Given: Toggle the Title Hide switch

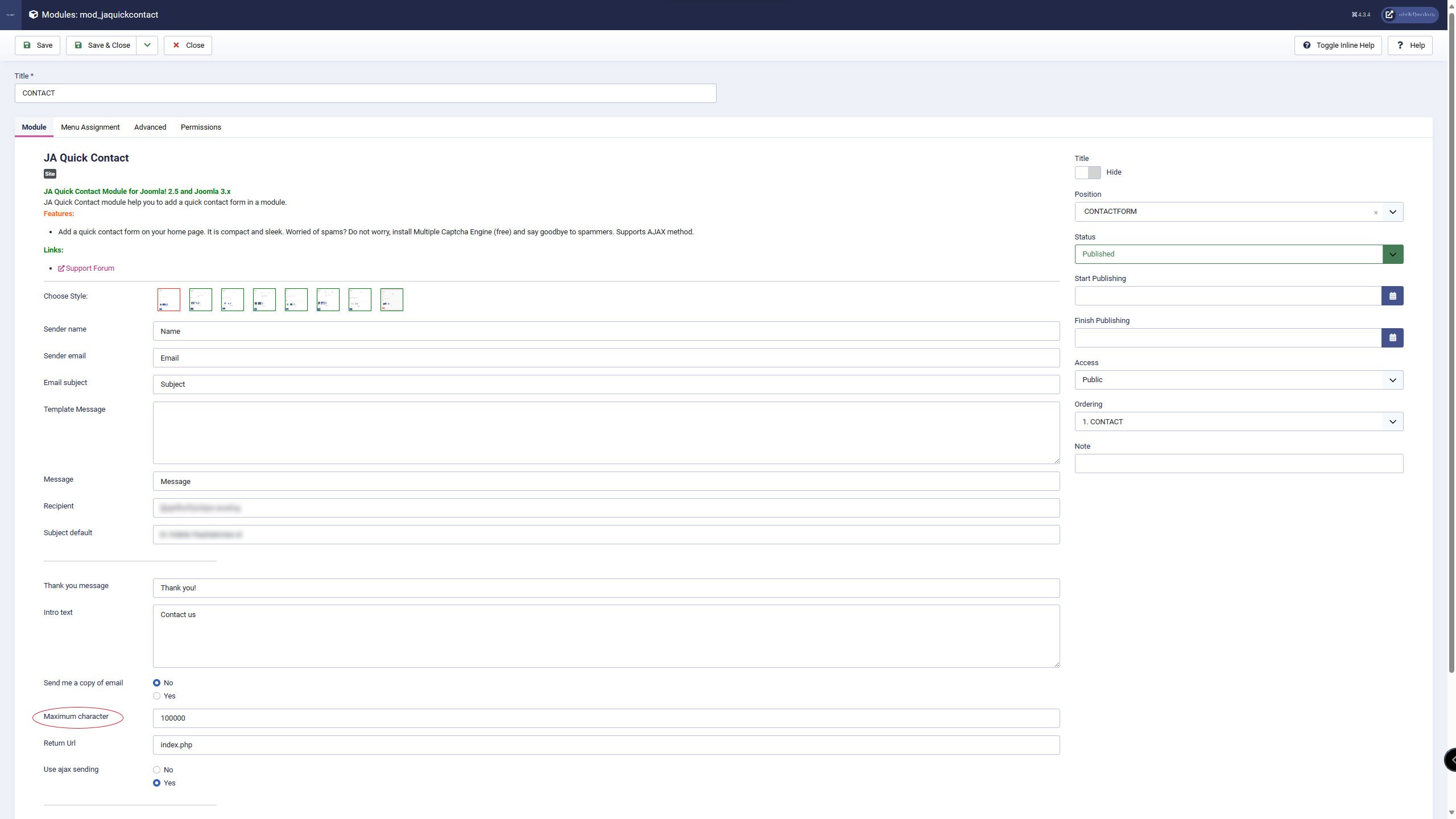Looking at the screenshot, I should coord(1087,172).
